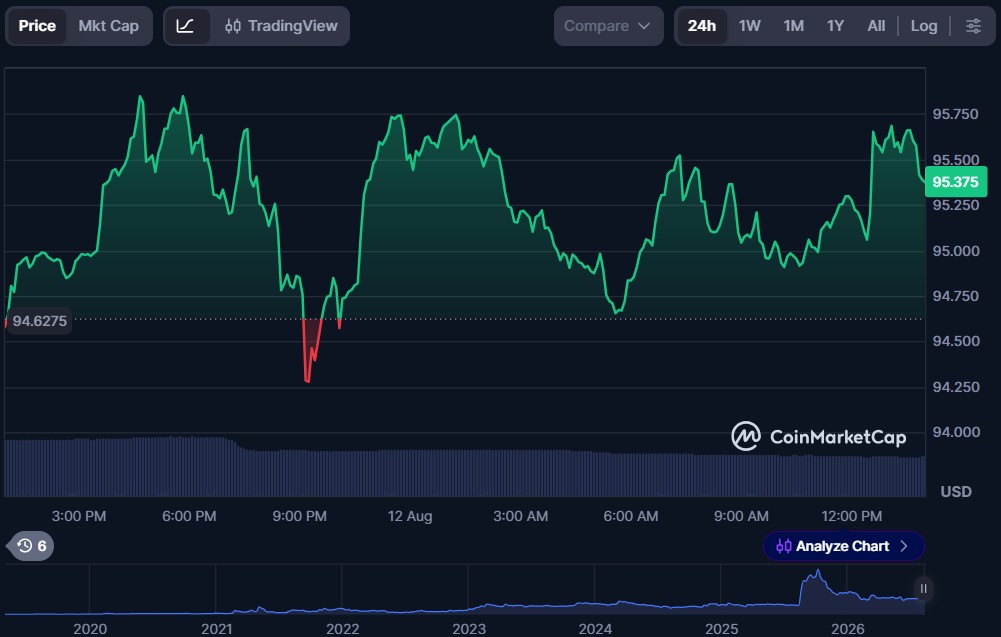Click the 2021 label on overview timeline
The height and width of the screenshot is (637, 1001).
coord(217,629)
